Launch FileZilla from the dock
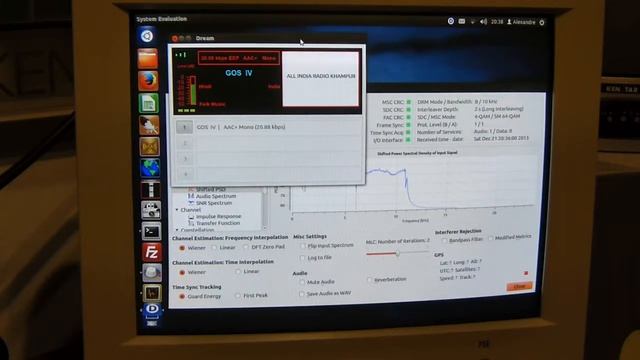640x360 pixels. pos(151,252)
